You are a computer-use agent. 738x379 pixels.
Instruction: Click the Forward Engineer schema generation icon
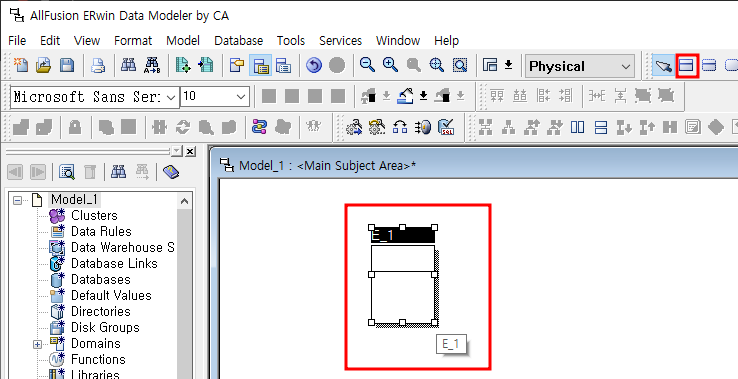pos(183,65)
